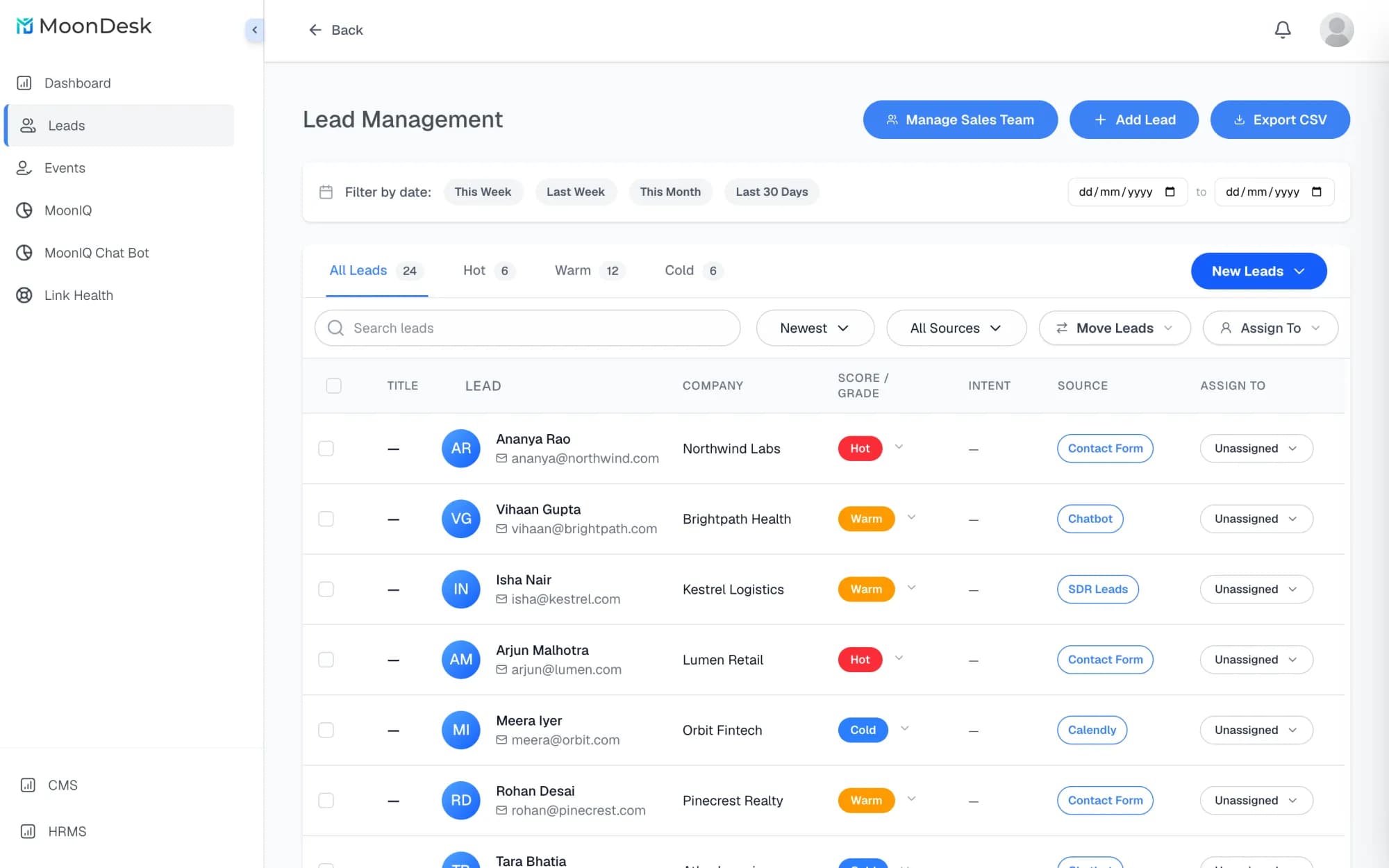The image size is (1389, 868).
Task: Open the start date calendar picker icon
Action: pos(1170,192)
